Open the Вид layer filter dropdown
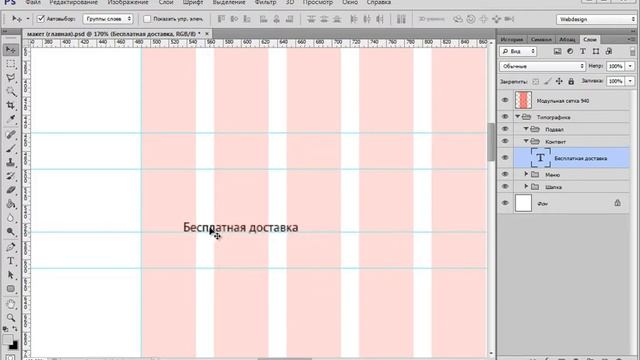 pos(518,51)
